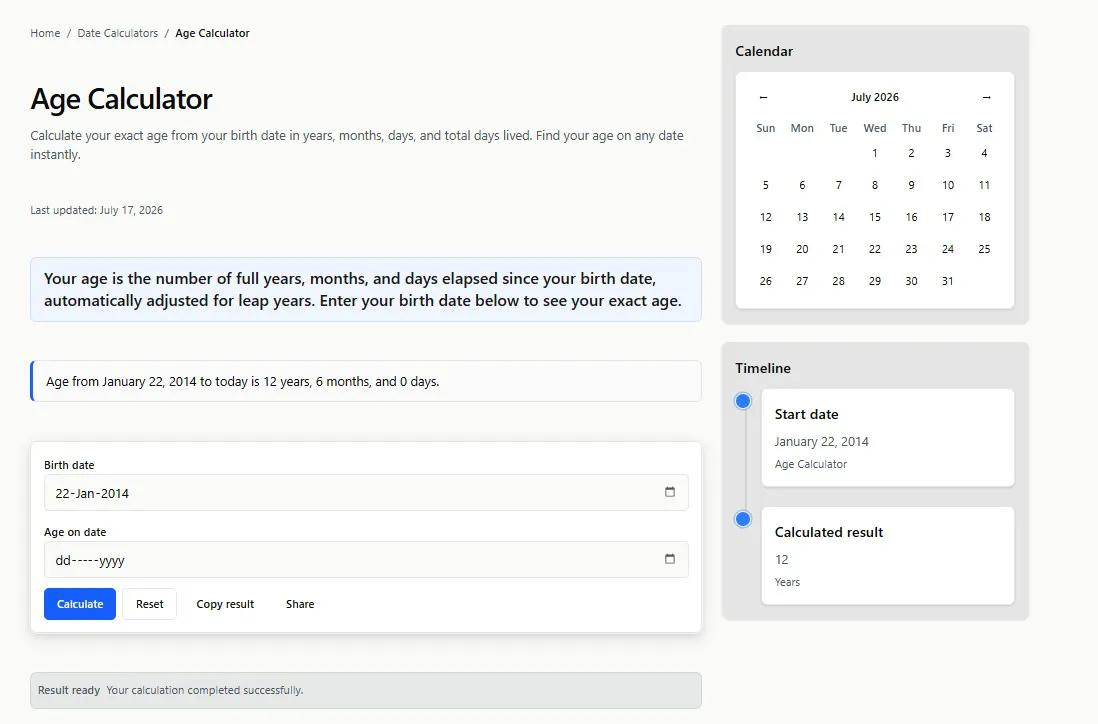
Task: Copy result to clipboard
Action: 225,604
